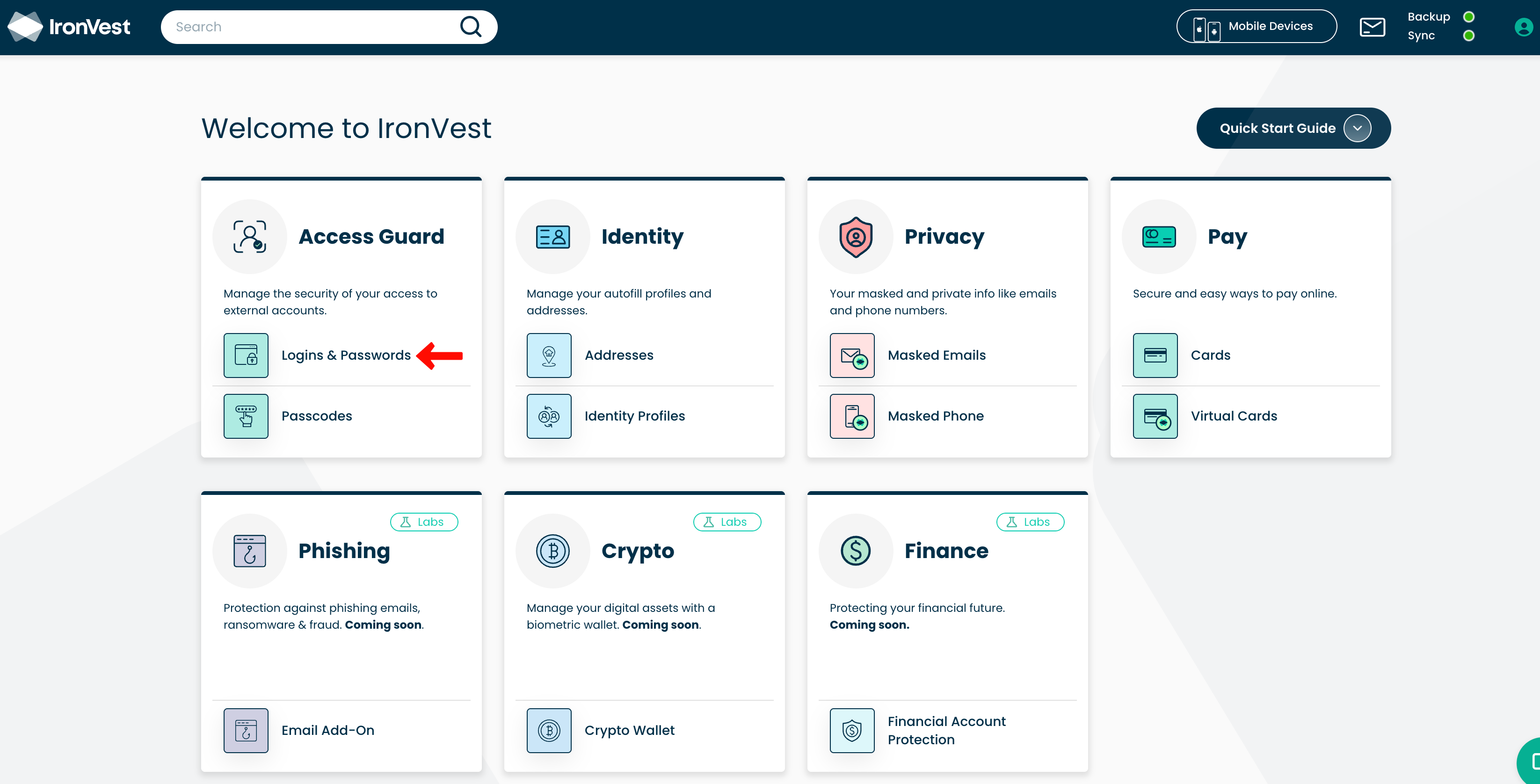The height and width of the screenshot is (784, 1540).
Task: Click the Access Guard face-scan icon
Action: [x=250, y=237]
